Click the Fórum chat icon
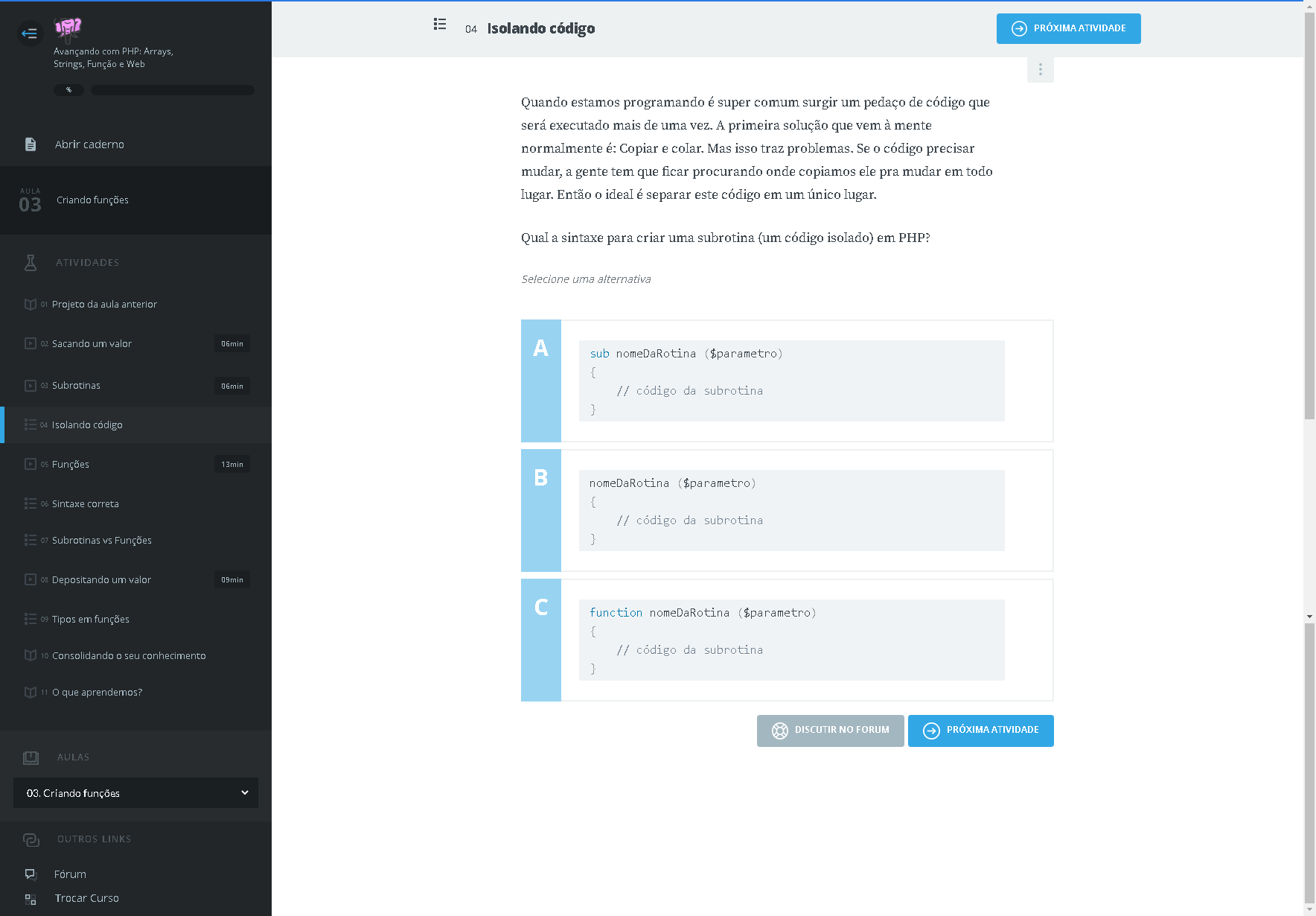Image resolution: width=1316 pixels, height=916 pixels. click(x=31, y=874)
